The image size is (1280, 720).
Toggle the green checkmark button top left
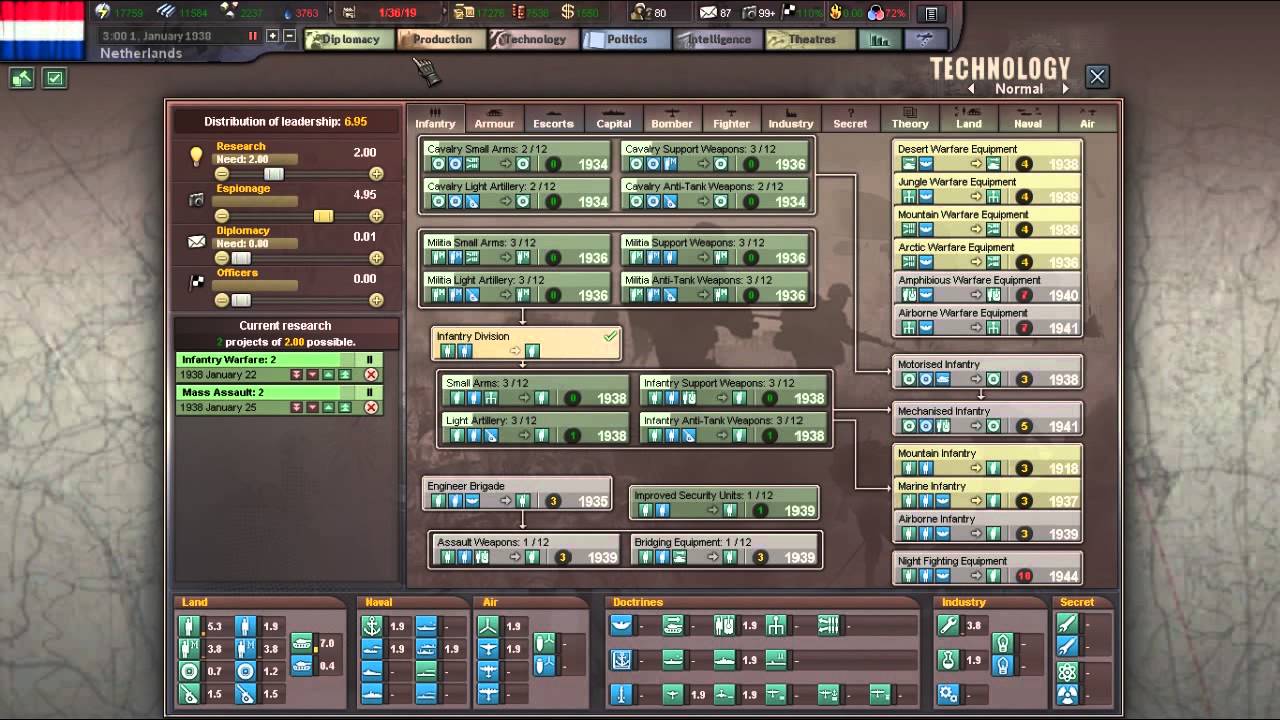click(55, 78)
